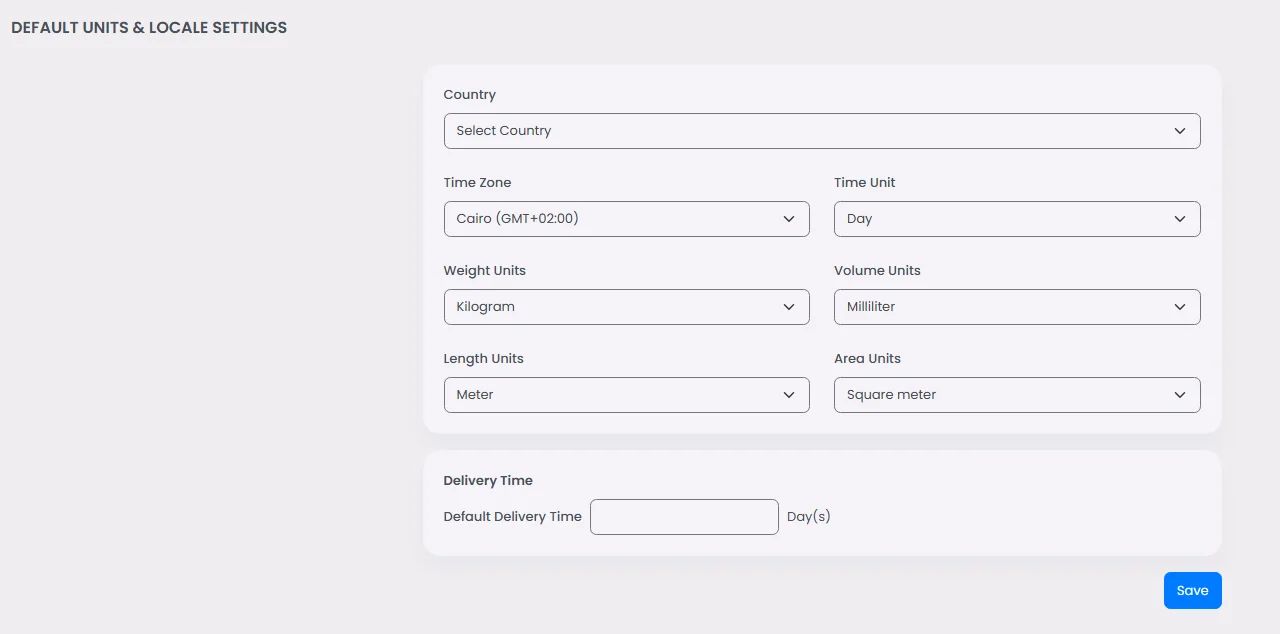Expand the Length Units dropdown showing Meter
The image size is (1280, 634).
click(x=626, y=395)
